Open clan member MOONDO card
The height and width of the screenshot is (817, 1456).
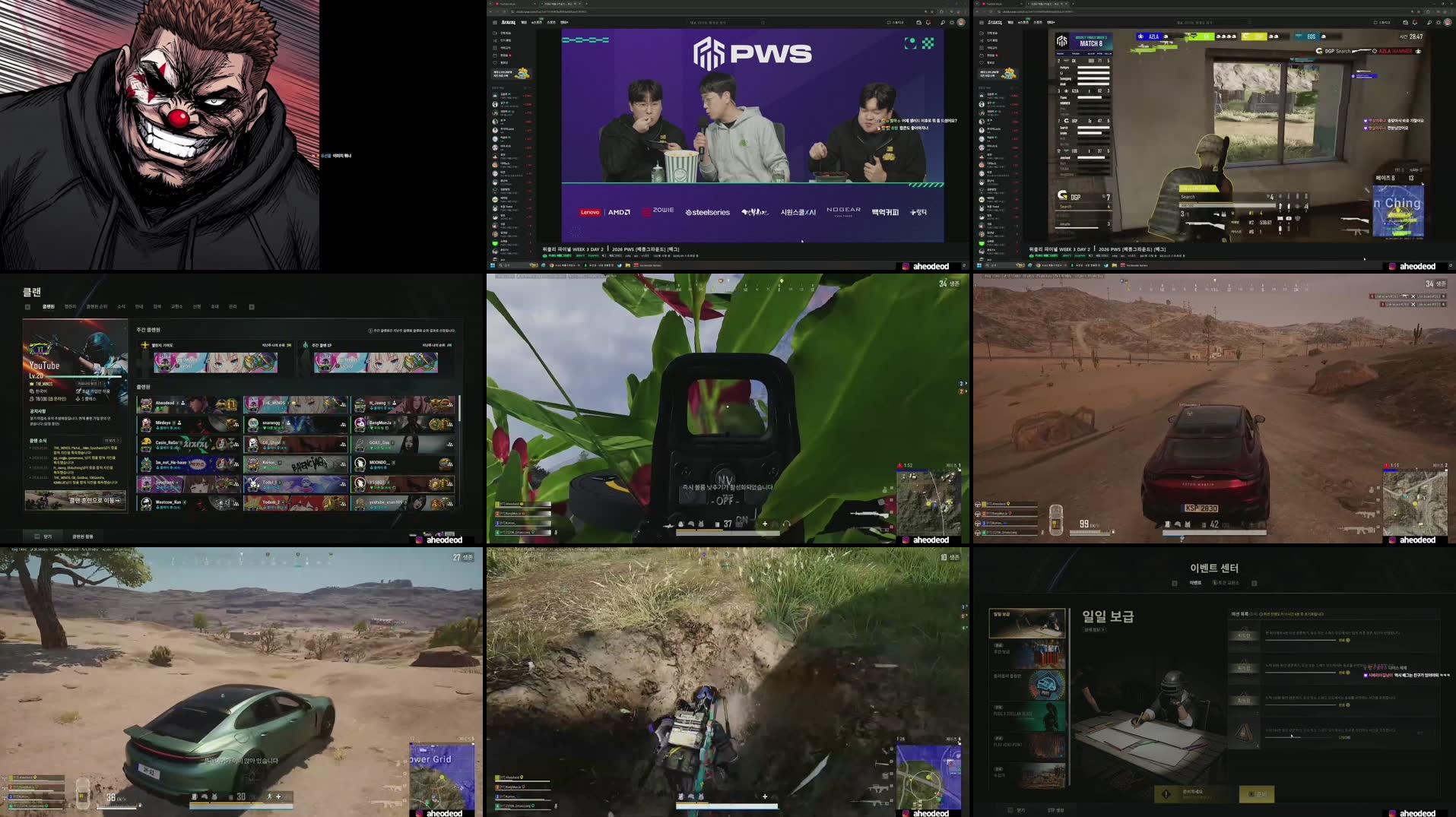(403, 463)
